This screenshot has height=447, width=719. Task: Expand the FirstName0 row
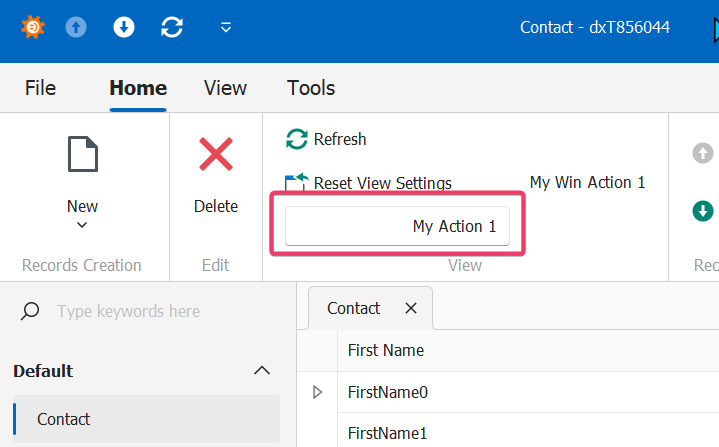pos(318,392)
